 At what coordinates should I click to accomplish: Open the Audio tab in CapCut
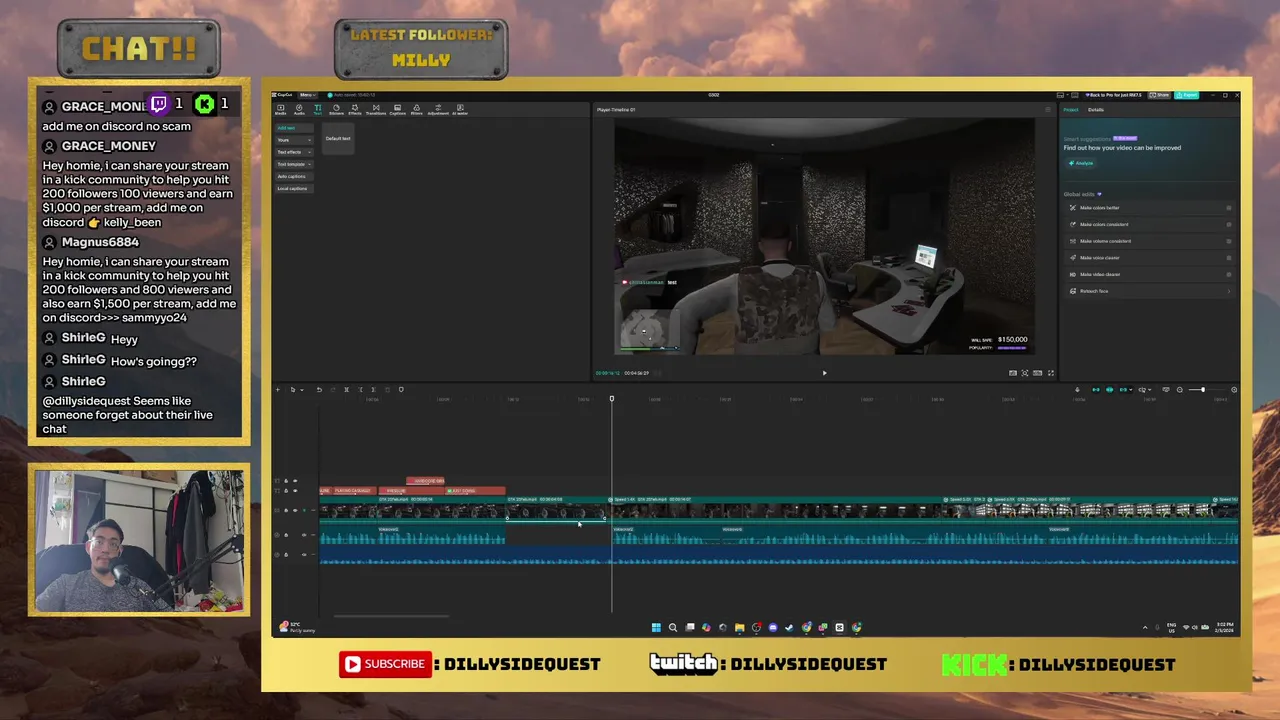(299, 109)
